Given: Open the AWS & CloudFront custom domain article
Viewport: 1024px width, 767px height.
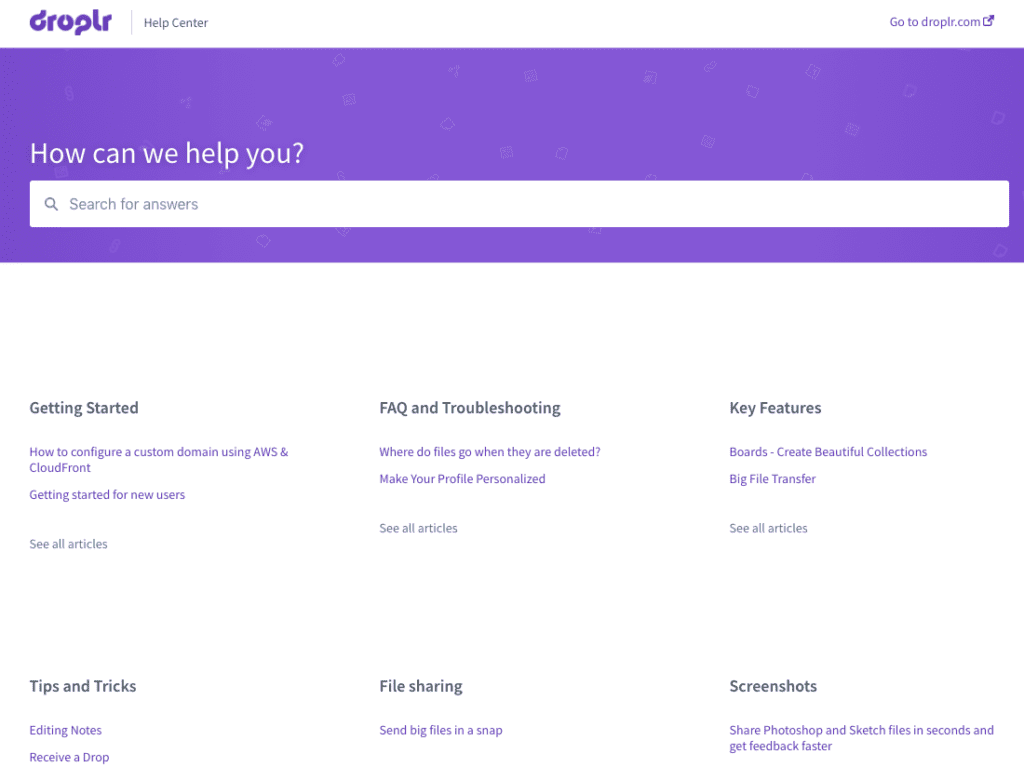Looking at the screenshot, I should coord(159,459).
